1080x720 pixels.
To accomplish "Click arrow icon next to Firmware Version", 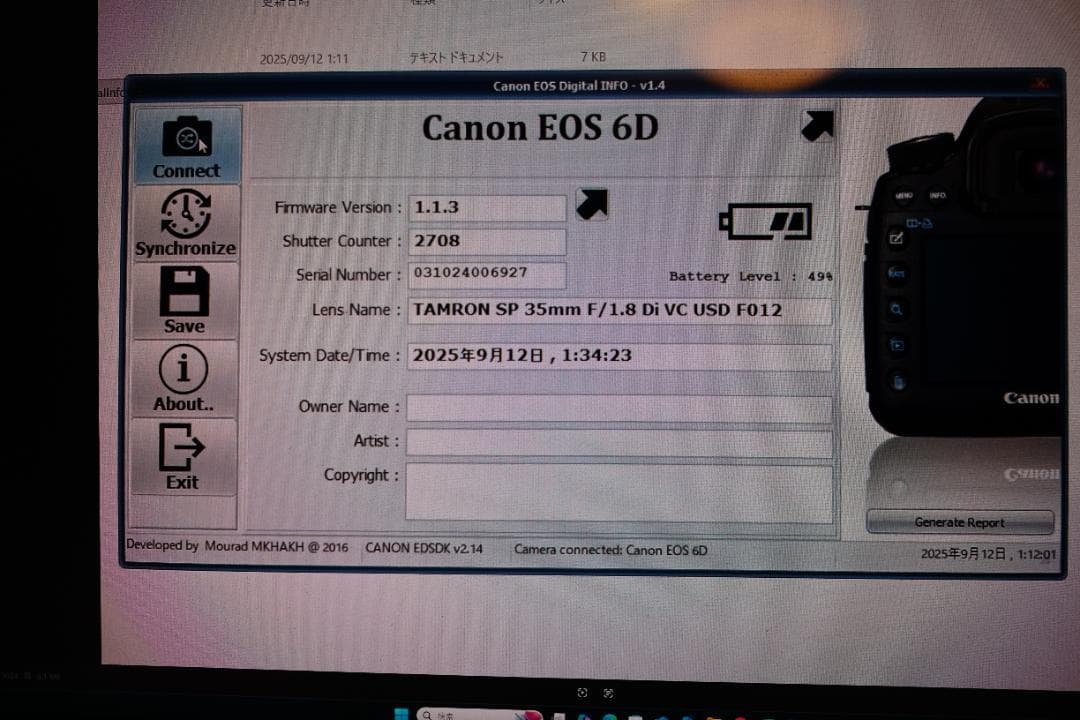I will (592, 205).
